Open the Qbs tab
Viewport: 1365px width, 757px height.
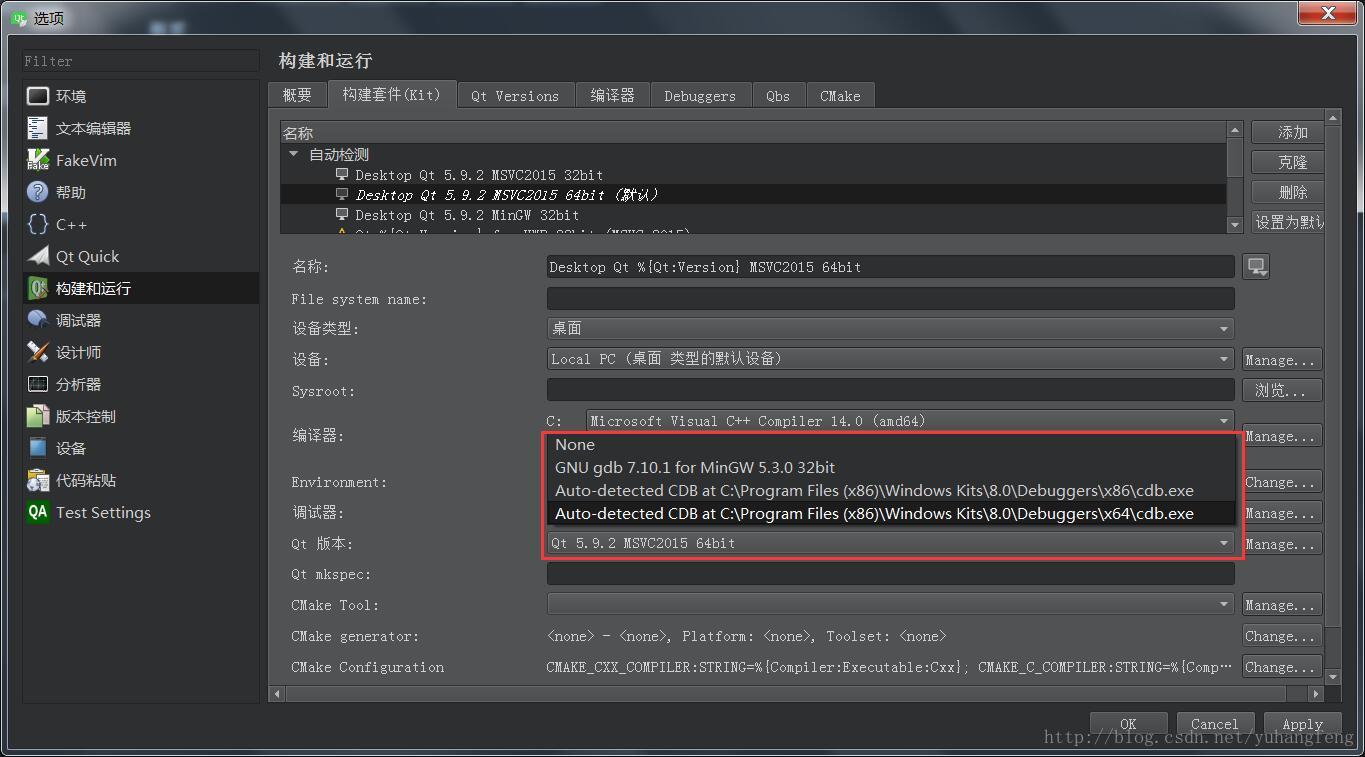point(778,95)
